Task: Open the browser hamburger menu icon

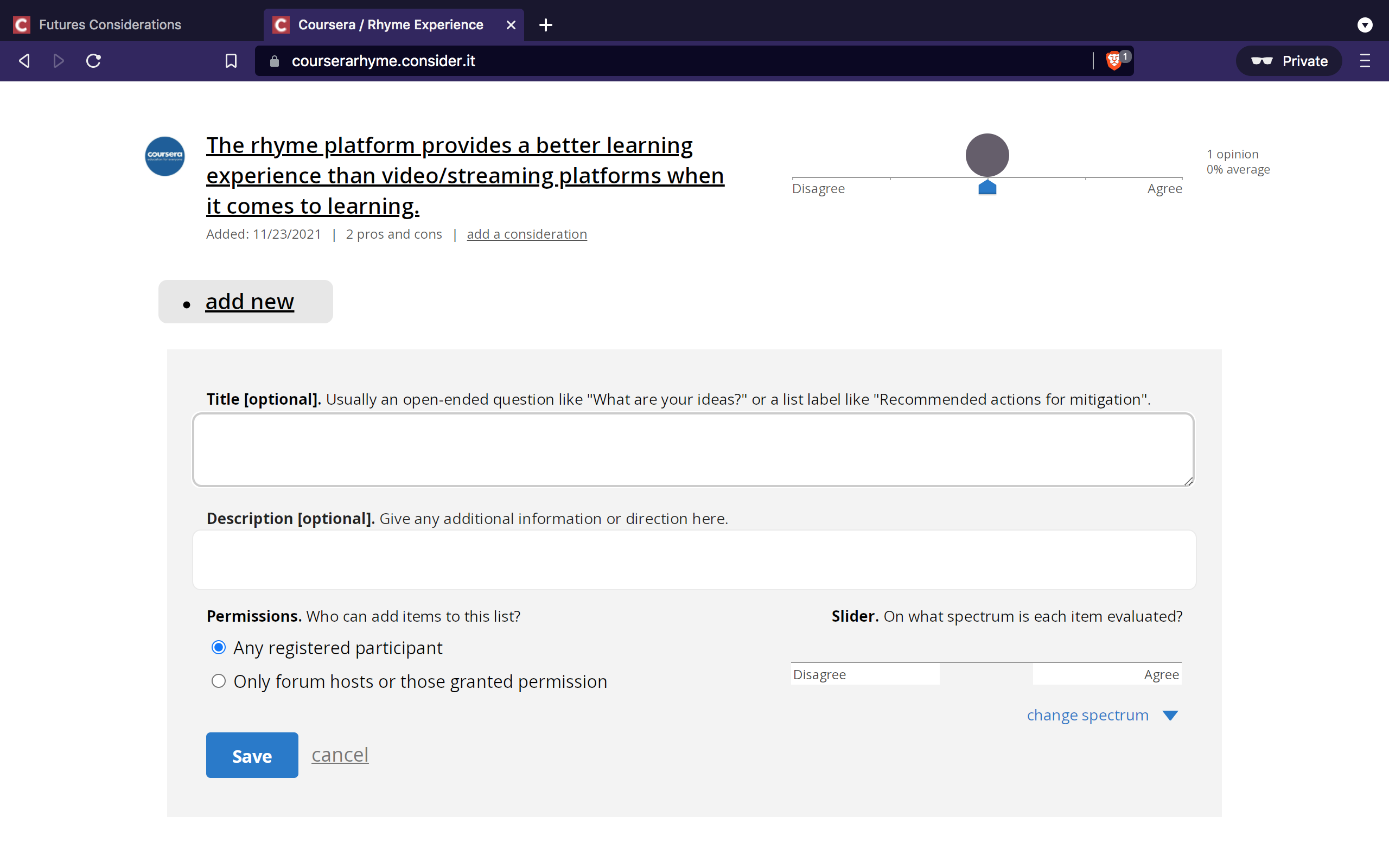Action: pyautogui.click(x=1365, y=61)
